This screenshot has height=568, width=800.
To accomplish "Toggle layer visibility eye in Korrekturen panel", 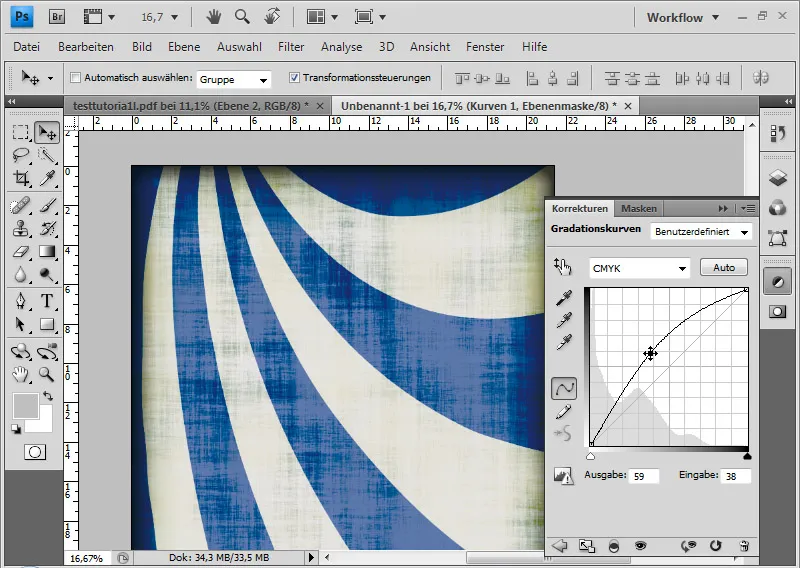I will 640,546.
